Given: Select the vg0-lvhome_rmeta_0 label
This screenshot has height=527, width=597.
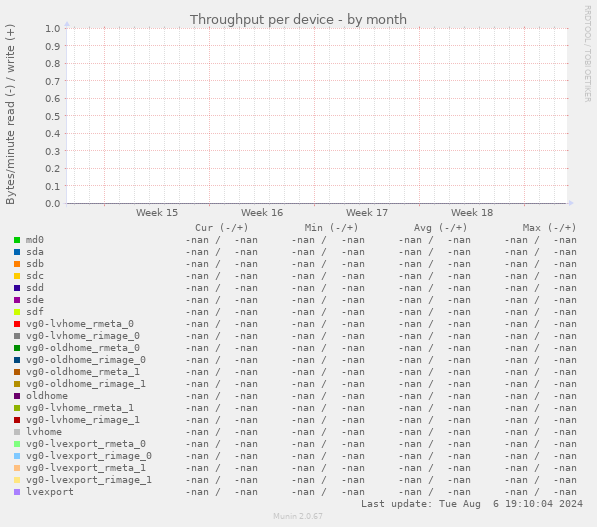Looking at the screenshot, I should [x=80, y=324].
